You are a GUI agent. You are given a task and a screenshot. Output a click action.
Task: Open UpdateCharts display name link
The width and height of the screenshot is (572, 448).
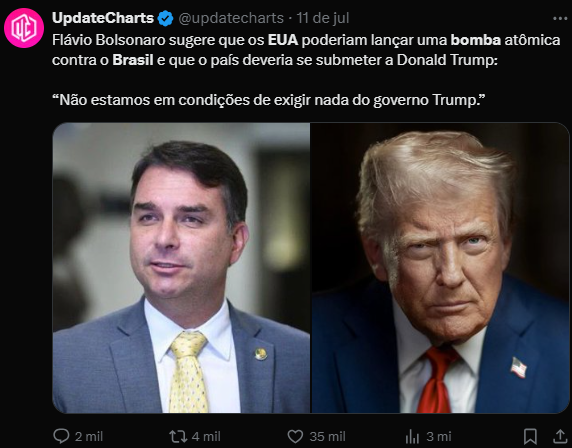pos(103,18)
